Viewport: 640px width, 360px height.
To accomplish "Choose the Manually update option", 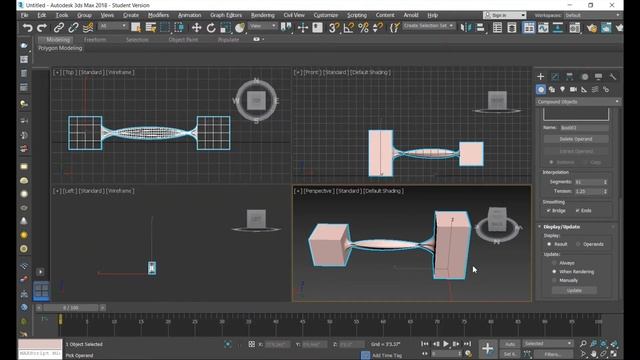I will click(x=554, y=280).
